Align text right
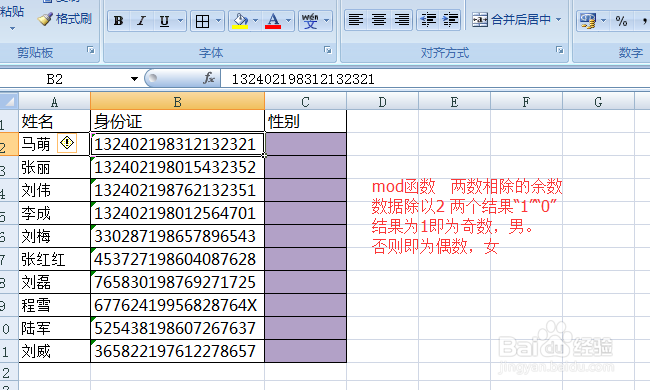Image resolution: width=650 pixels, height=390 pixels. coord(402,20)
